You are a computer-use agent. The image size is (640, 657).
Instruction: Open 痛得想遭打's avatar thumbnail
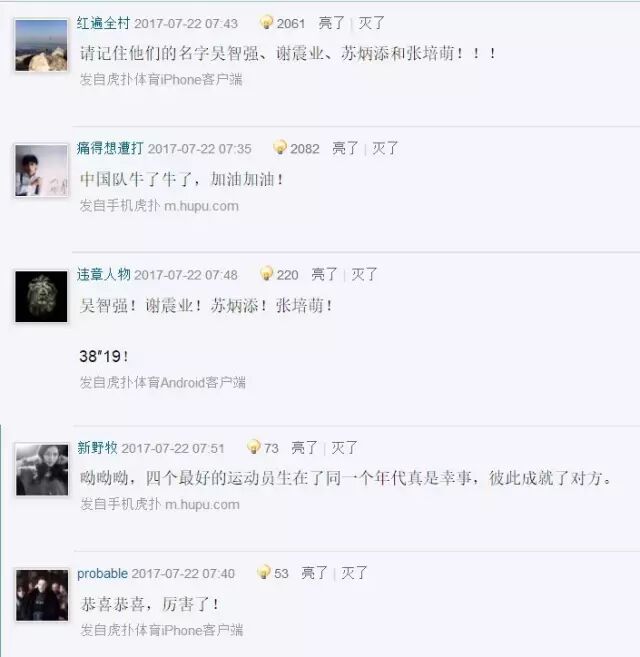tap(41, 171)
